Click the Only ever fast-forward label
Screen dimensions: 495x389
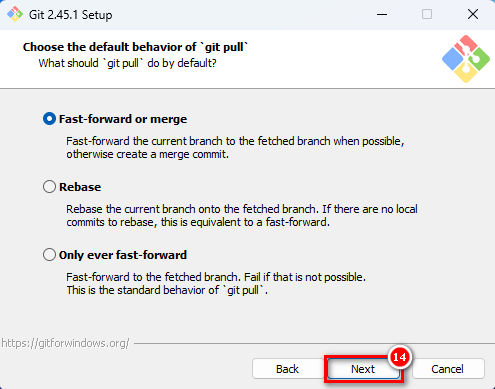point(123,255)
